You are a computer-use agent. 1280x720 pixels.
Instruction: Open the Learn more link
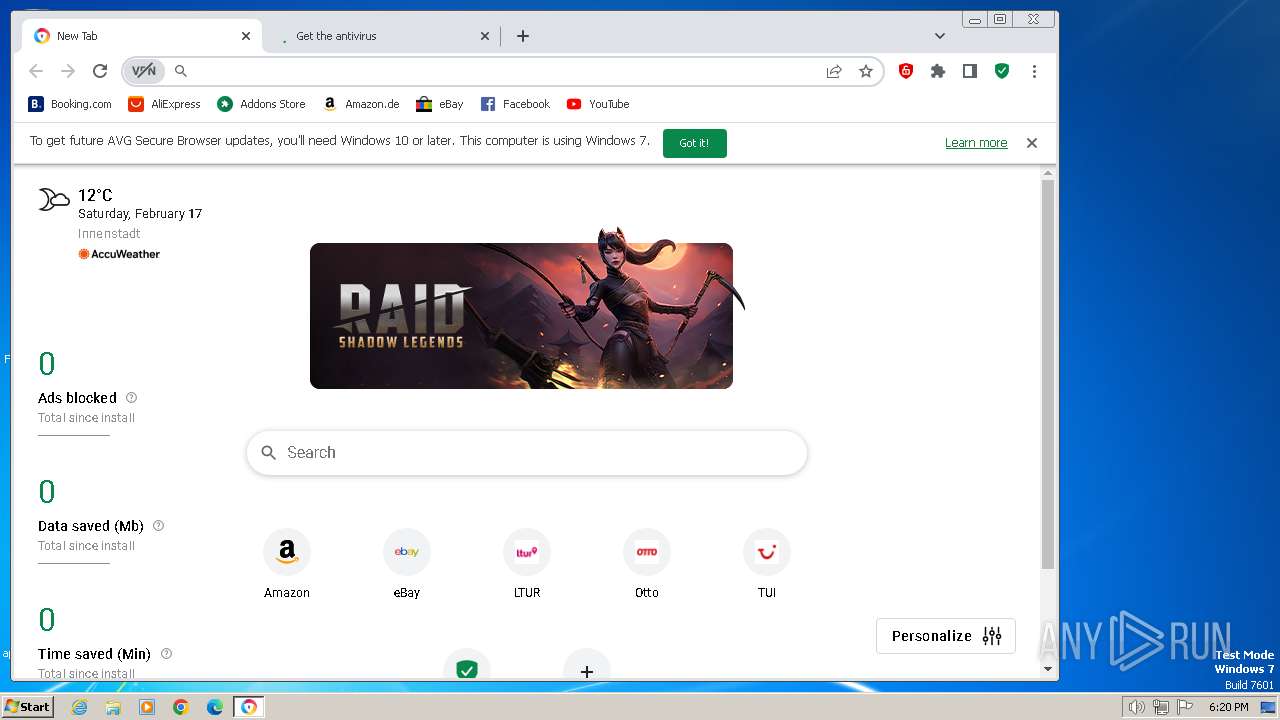pyautogui.click(x=976, y=143)
